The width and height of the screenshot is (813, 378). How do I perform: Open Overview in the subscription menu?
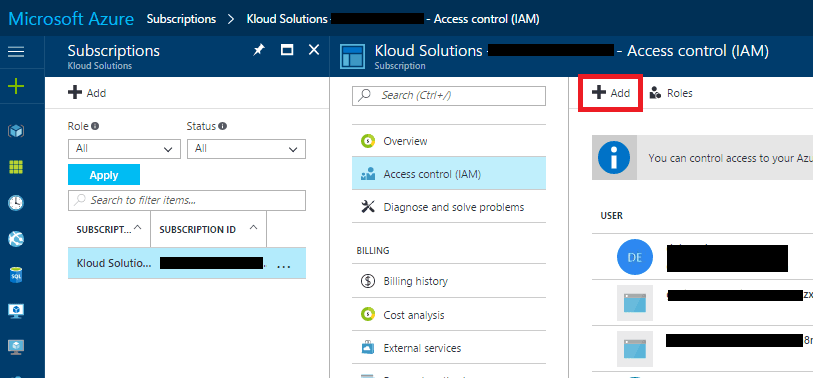449,141
